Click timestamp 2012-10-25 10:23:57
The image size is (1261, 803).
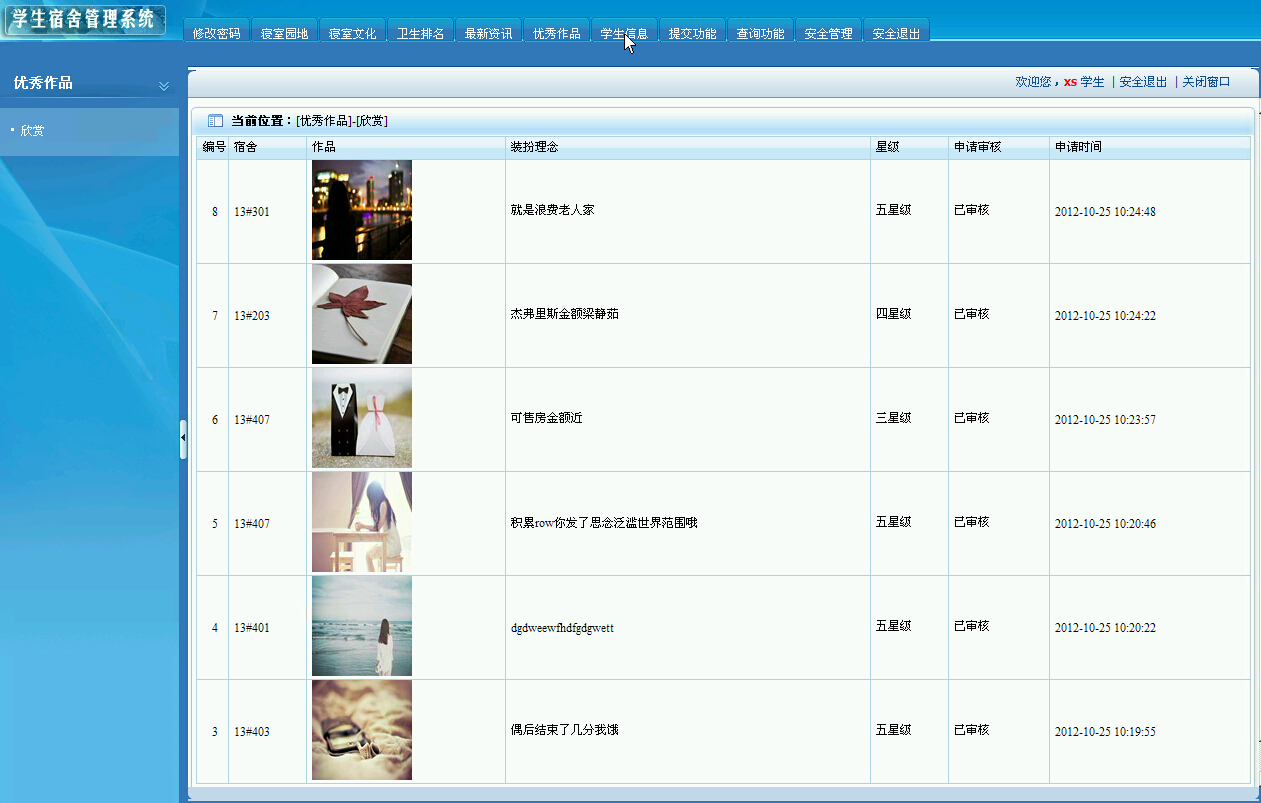tap(1105, 420)
